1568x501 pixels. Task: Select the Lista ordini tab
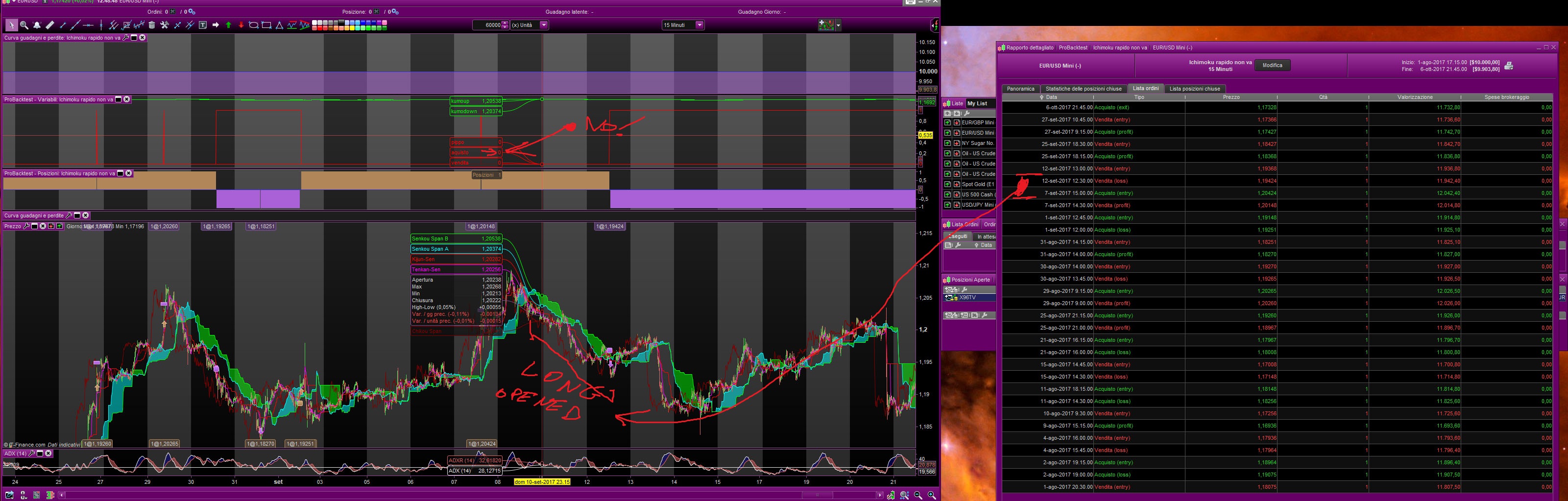tap(1146, 88)
